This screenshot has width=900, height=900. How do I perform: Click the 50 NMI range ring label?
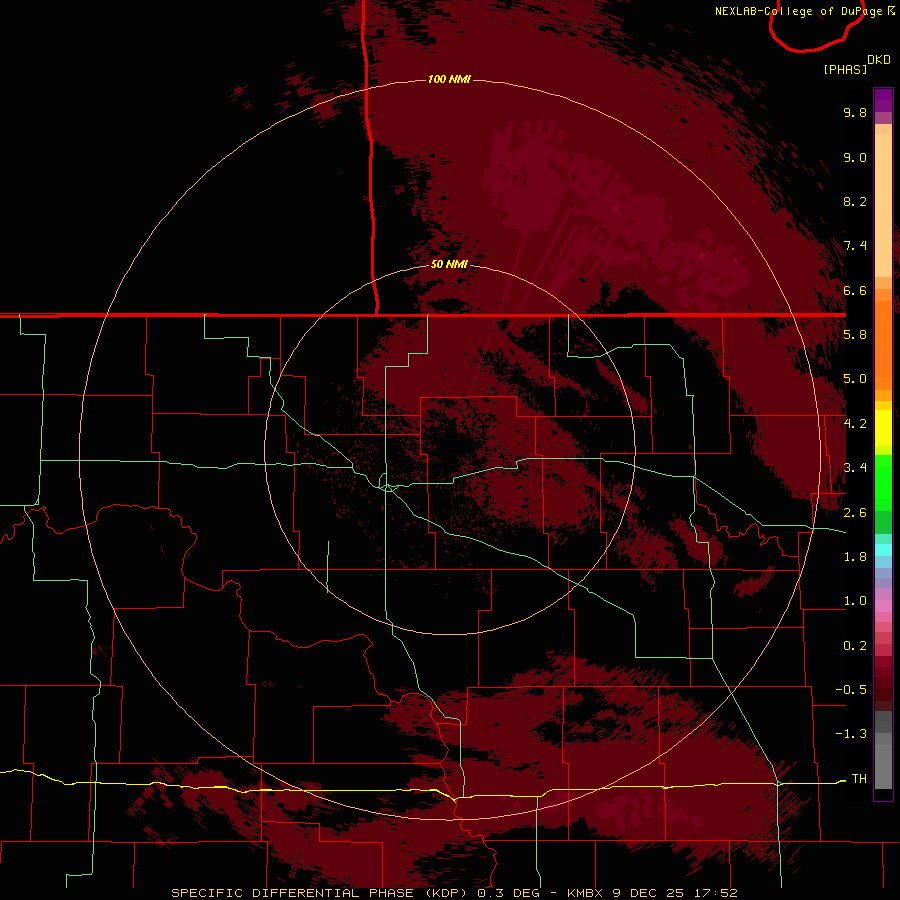coord(449,264)
